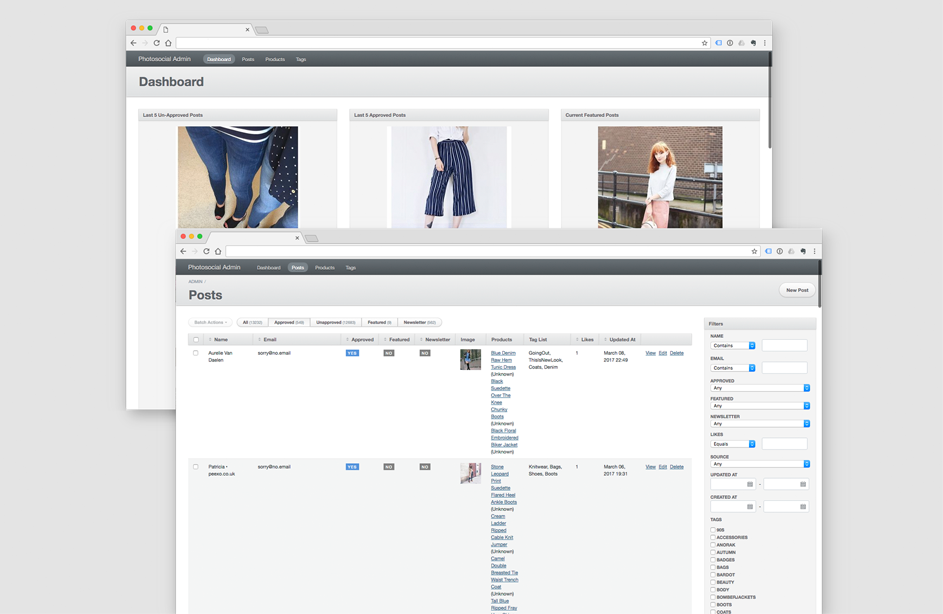Open the calendar icon in first Updated At field

[750, 484]
